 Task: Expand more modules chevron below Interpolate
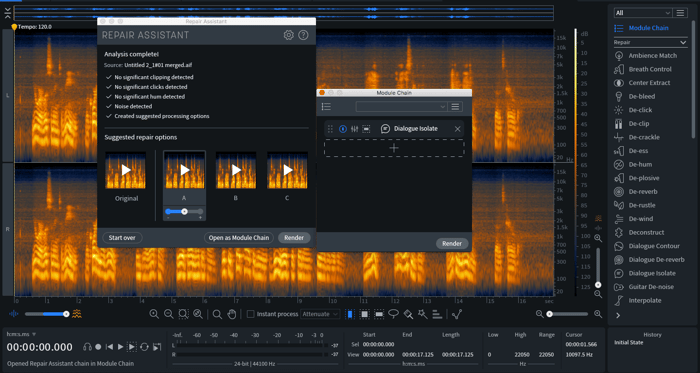(x=618, y=315)
